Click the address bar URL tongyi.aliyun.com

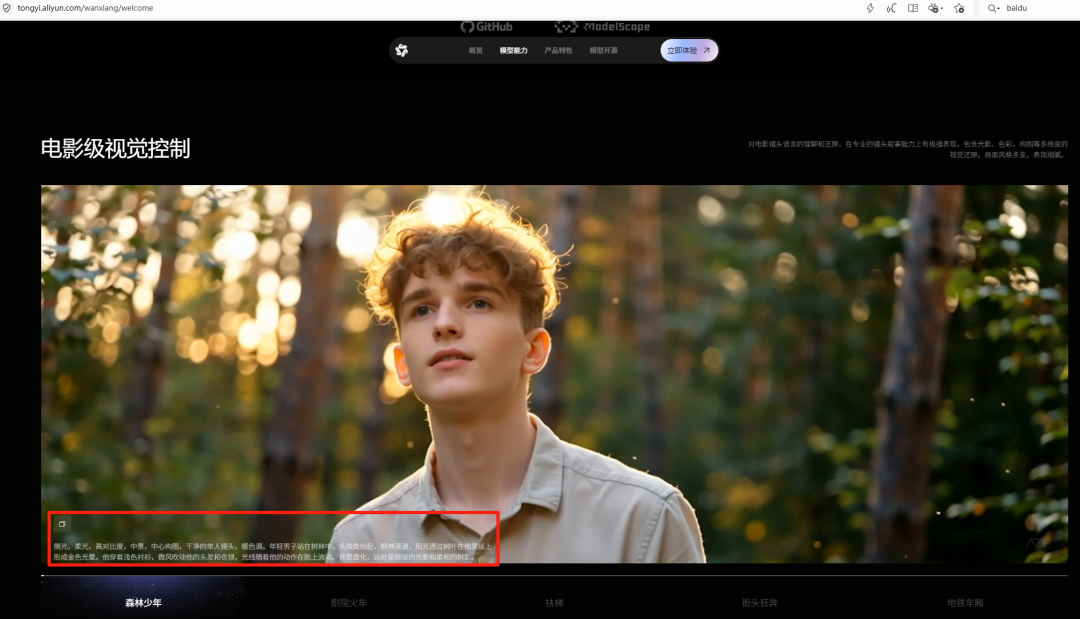(x=85, y=8)
